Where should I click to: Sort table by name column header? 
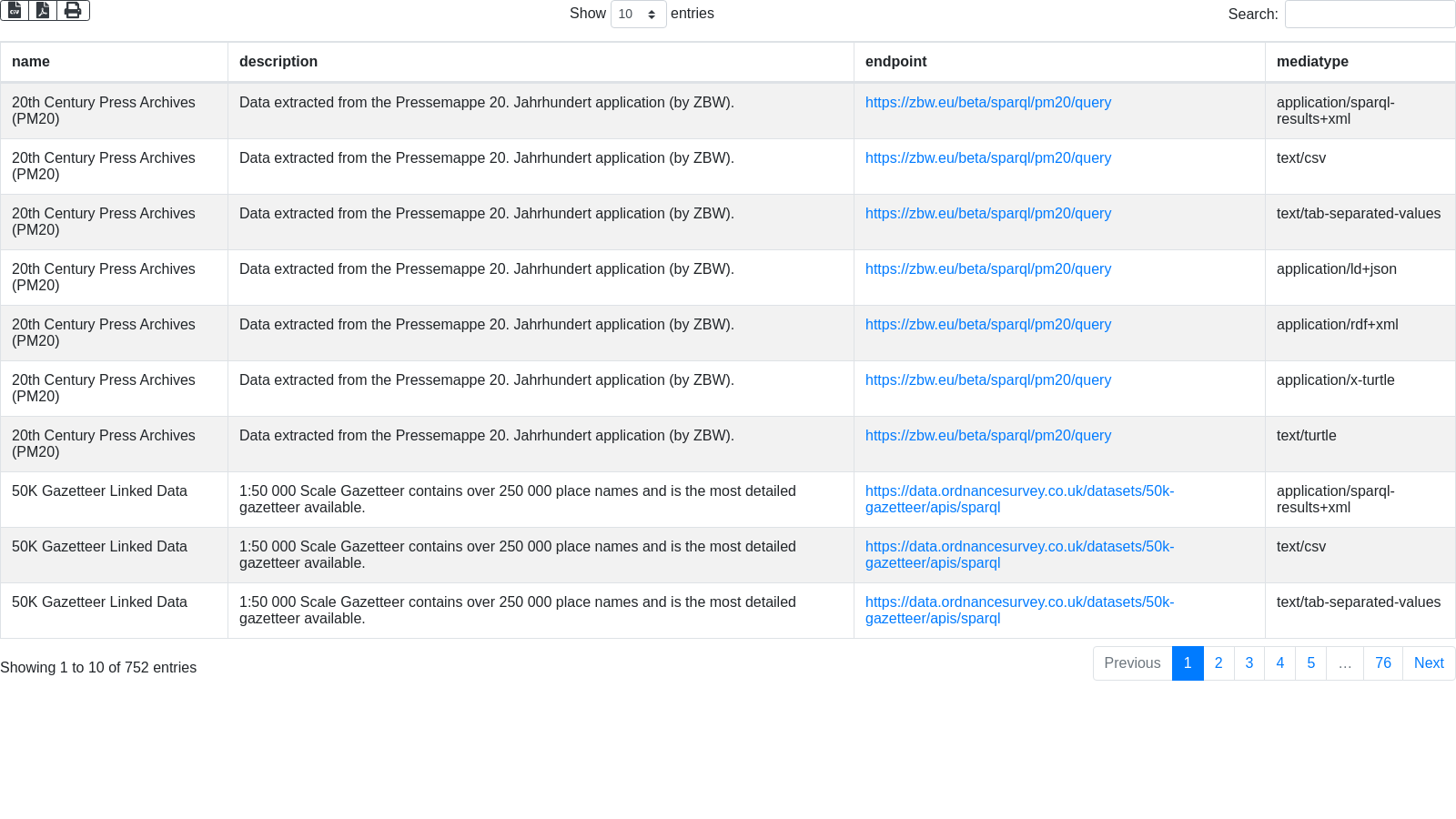(x=31, y=62)
